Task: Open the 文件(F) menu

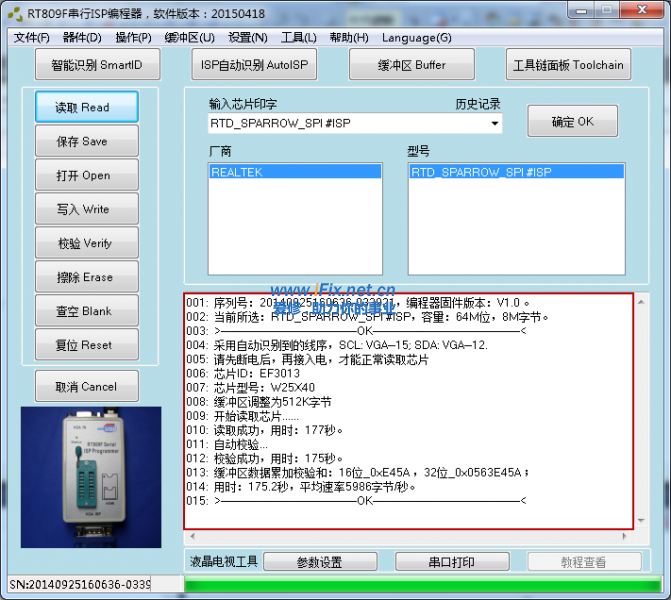Action: point(32,38)
